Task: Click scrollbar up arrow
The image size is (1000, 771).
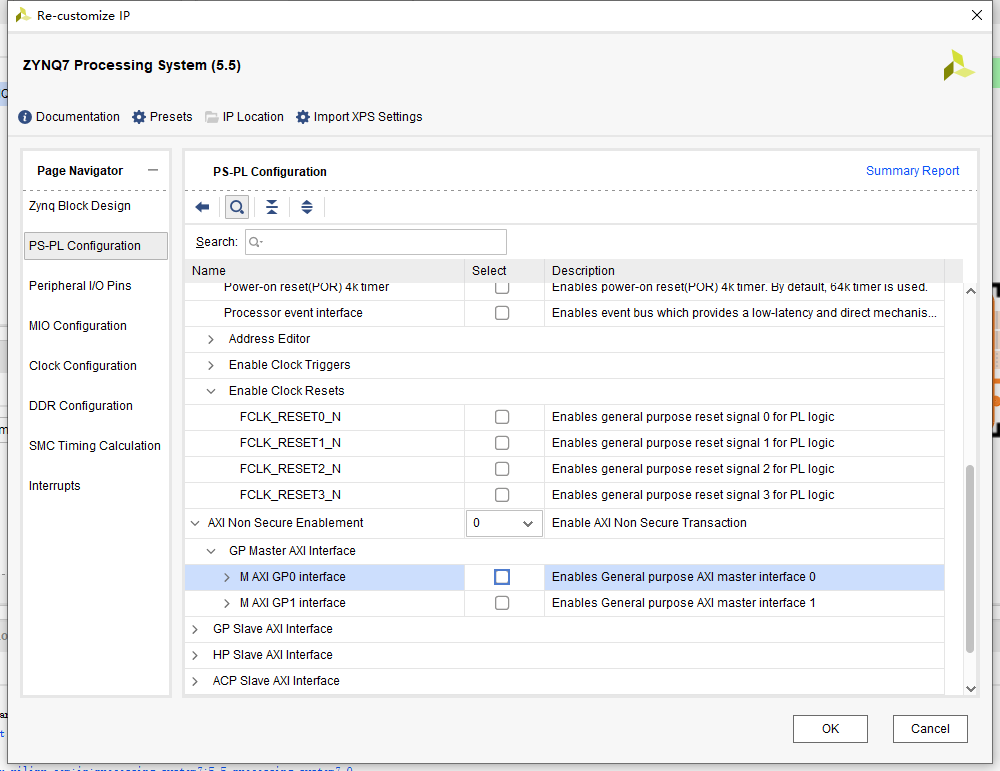Action: pyautogui.click(x=971, y=291)
